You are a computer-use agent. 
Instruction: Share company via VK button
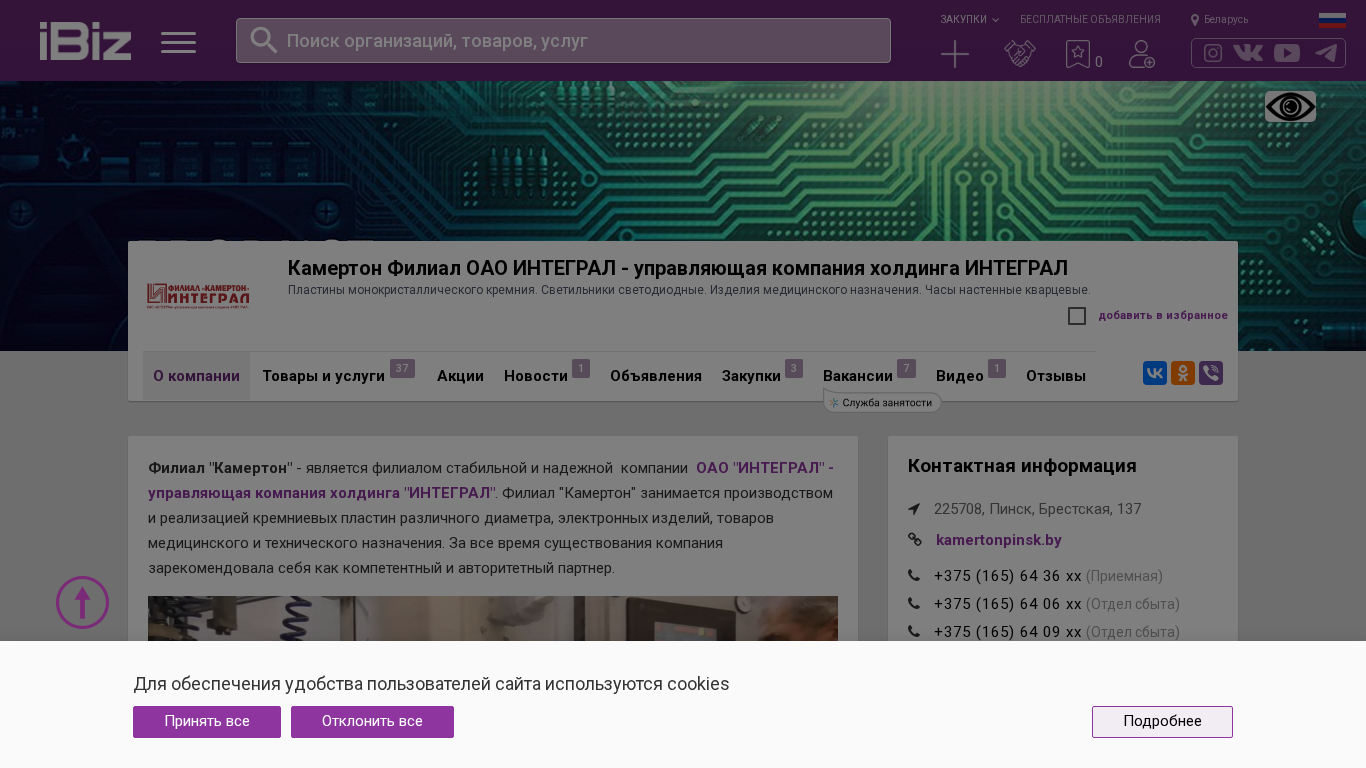1155,373
